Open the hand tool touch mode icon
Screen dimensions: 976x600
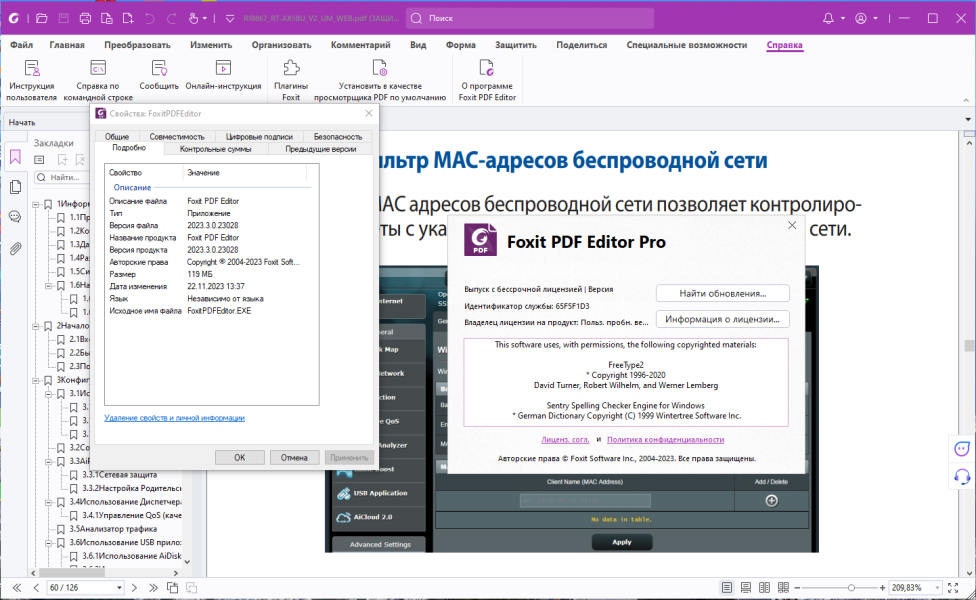click(x=194, y=18)
